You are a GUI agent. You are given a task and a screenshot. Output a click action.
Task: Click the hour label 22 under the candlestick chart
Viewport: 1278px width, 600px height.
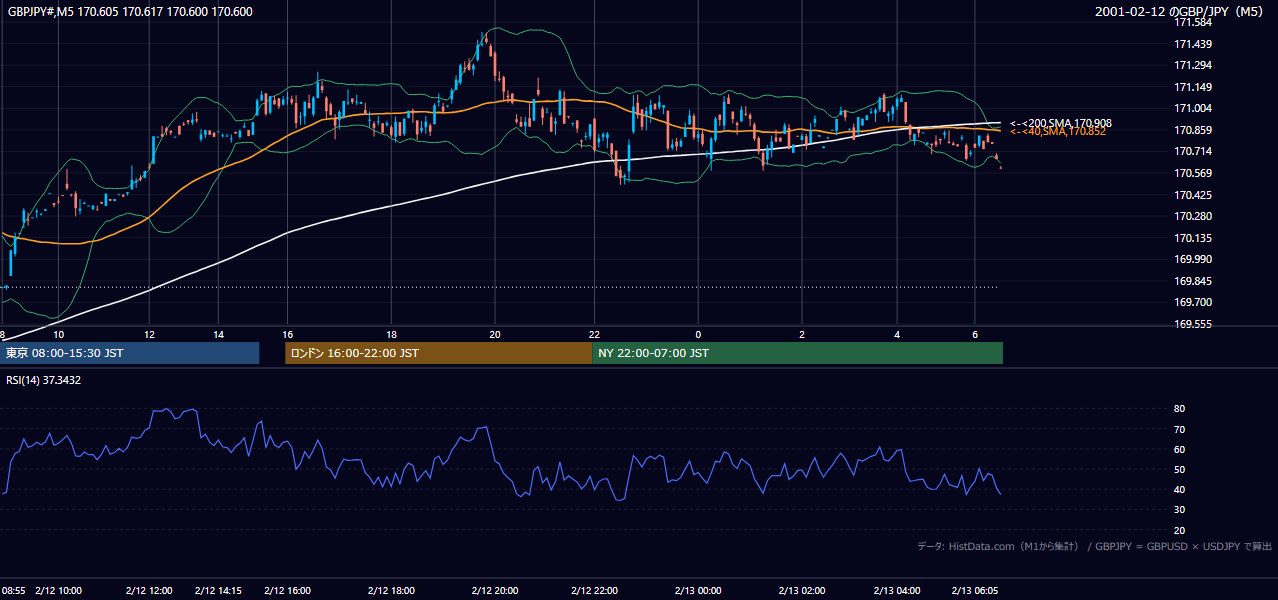[594, 334]
